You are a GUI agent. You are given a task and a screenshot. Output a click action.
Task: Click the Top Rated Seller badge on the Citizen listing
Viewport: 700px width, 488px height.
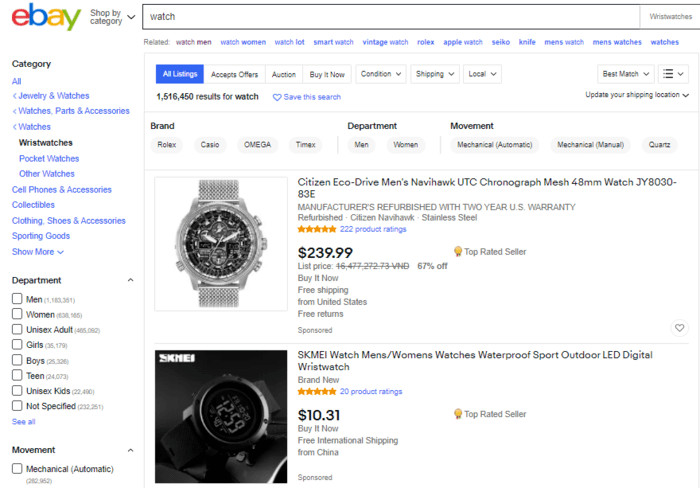point(490,252)
